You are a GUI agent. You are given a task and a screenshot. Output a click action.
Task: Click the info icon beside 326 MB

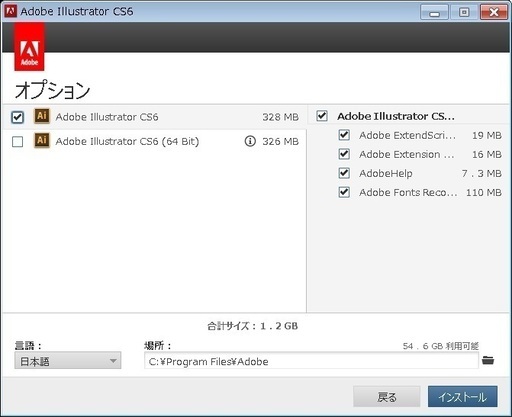coord(250,141)
